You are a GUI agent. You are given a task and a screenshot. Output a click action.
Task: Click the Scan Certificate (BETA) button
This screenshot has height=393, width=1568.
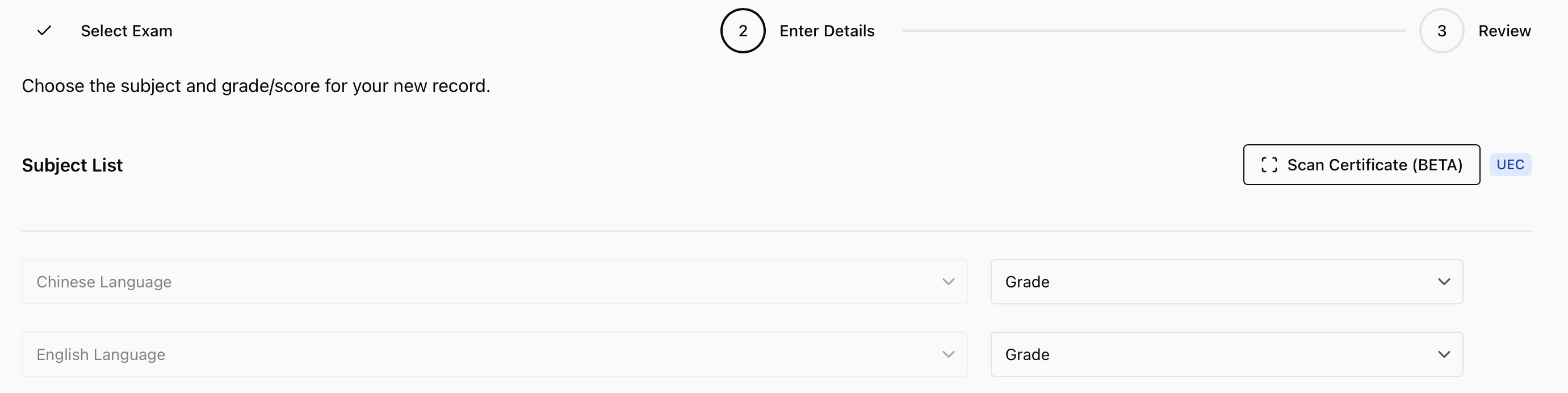(x=1361, y=165)
